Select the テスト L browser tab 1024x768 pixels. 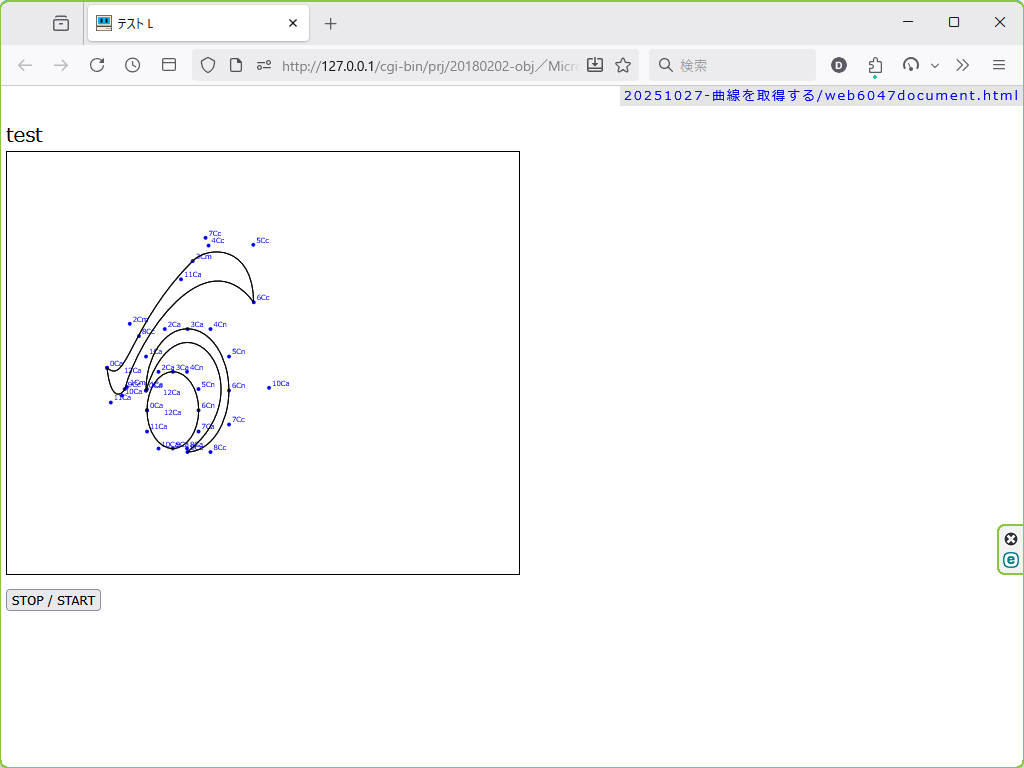coord(190,23)
